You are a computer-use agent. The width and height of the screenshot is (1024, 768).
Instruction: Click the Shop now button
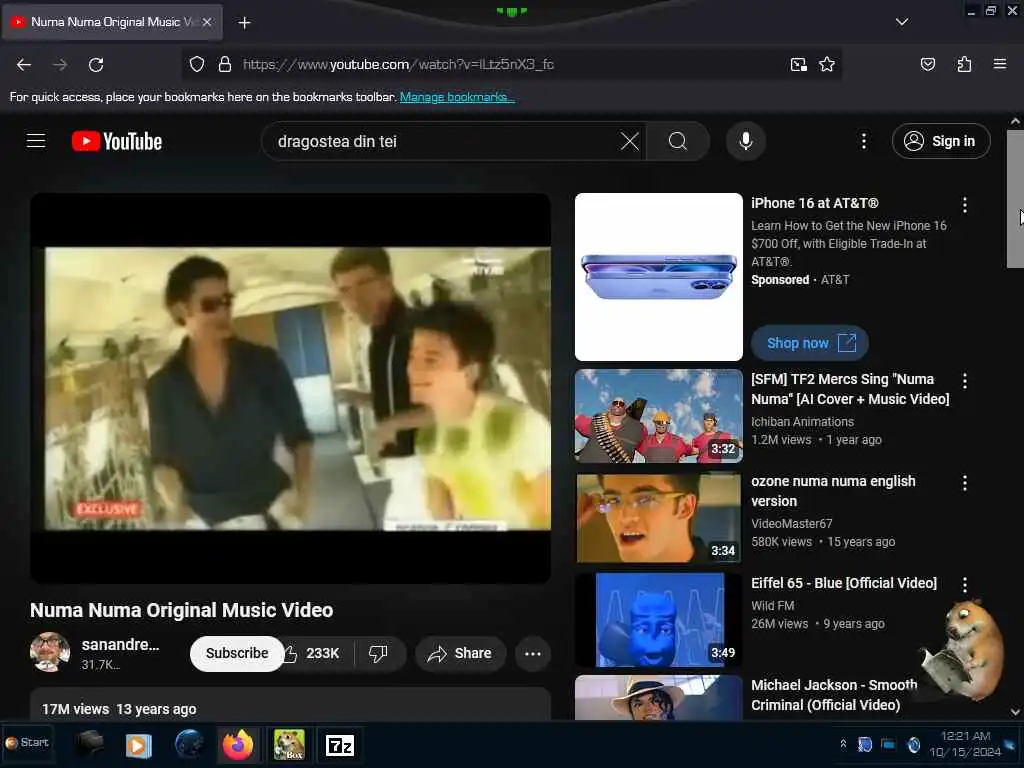(810, 343)
